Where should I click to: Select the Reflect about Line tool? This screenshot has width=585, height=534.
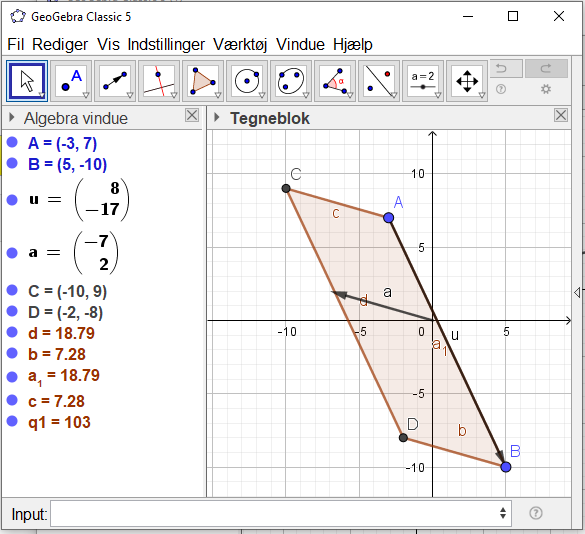tap(379, 81)
